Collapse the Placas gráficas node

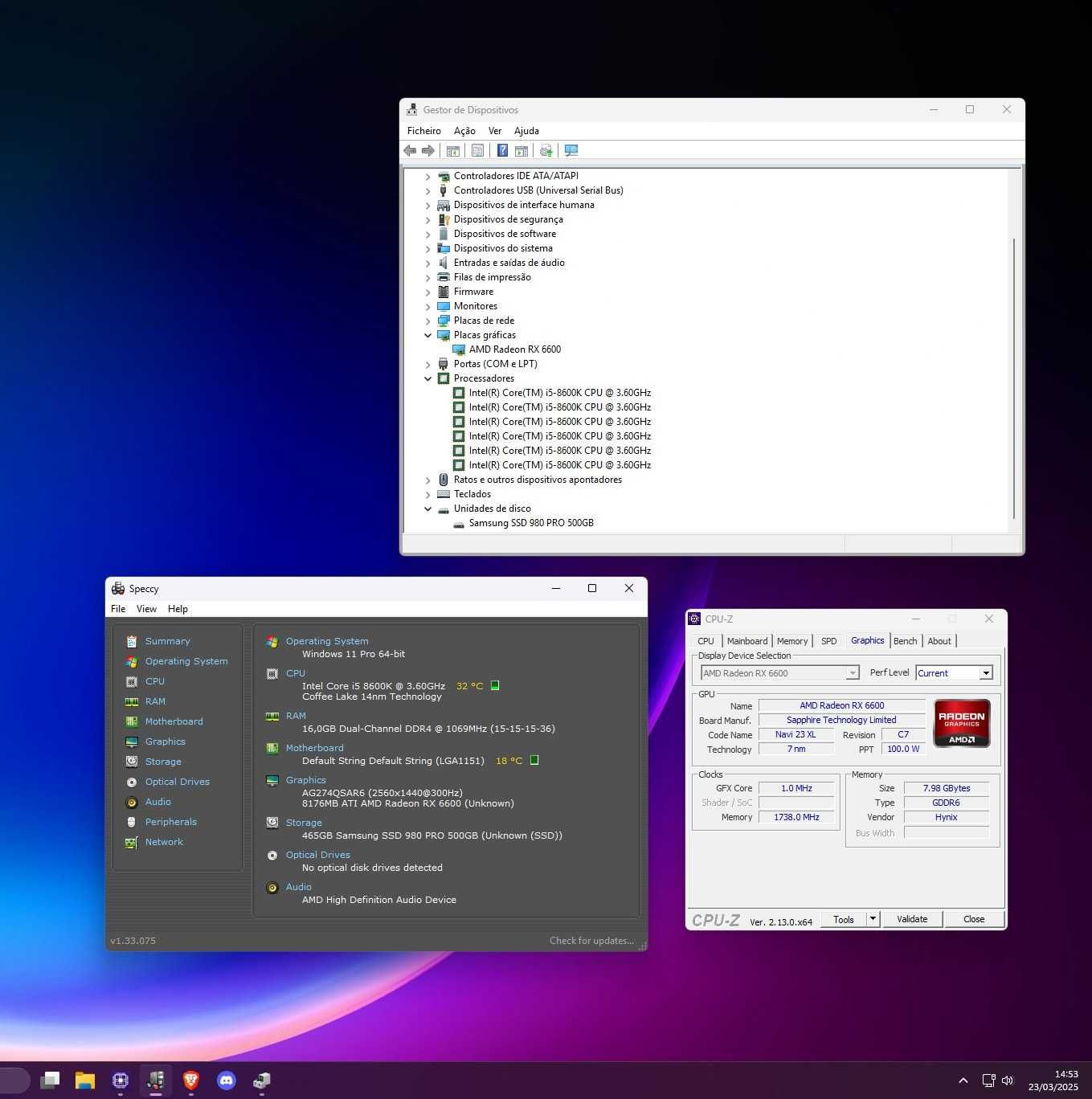(428, 335)
